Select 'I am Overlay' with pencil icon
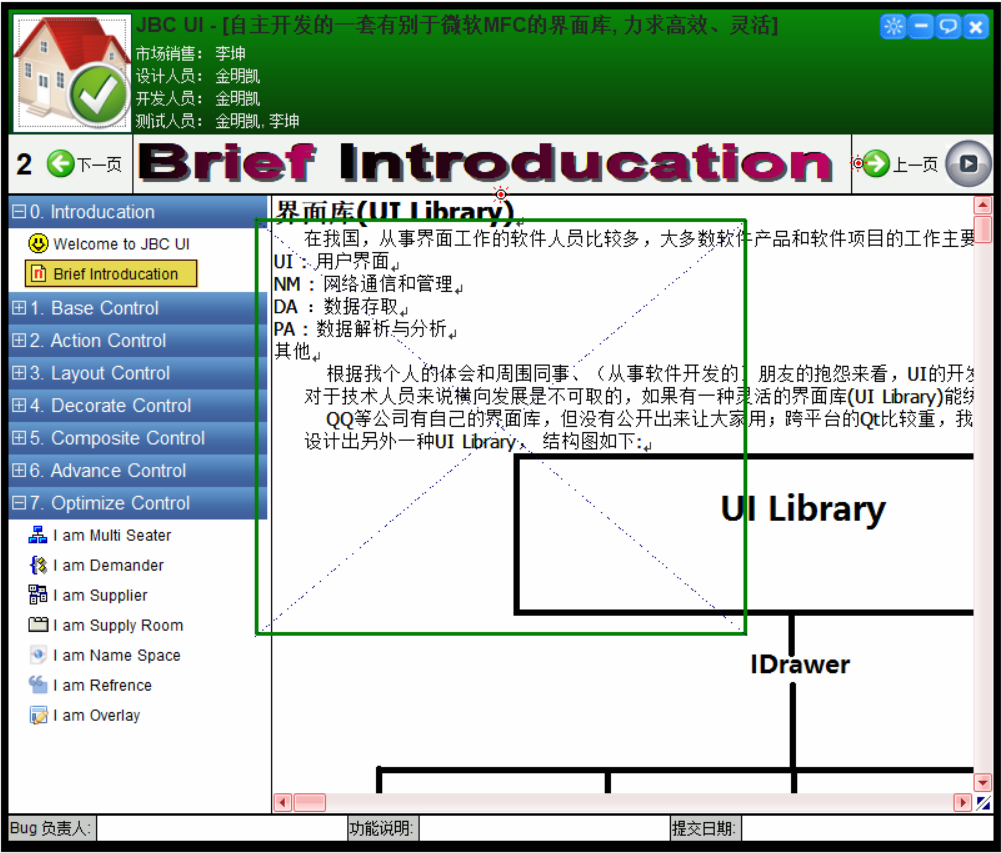This screenshot has height=853, width=1001. [96, 715]
